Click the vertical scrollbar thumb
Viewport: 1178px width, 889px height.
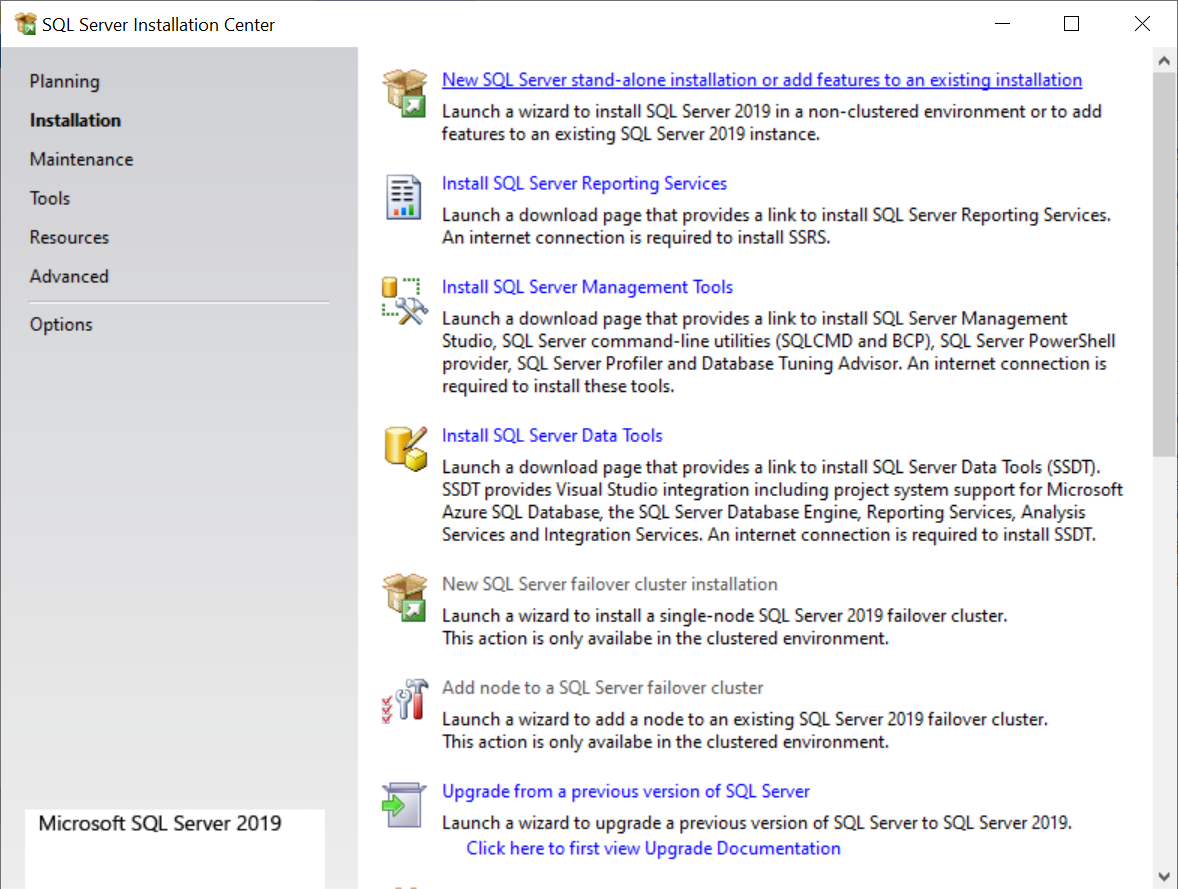coord(1164,265)
